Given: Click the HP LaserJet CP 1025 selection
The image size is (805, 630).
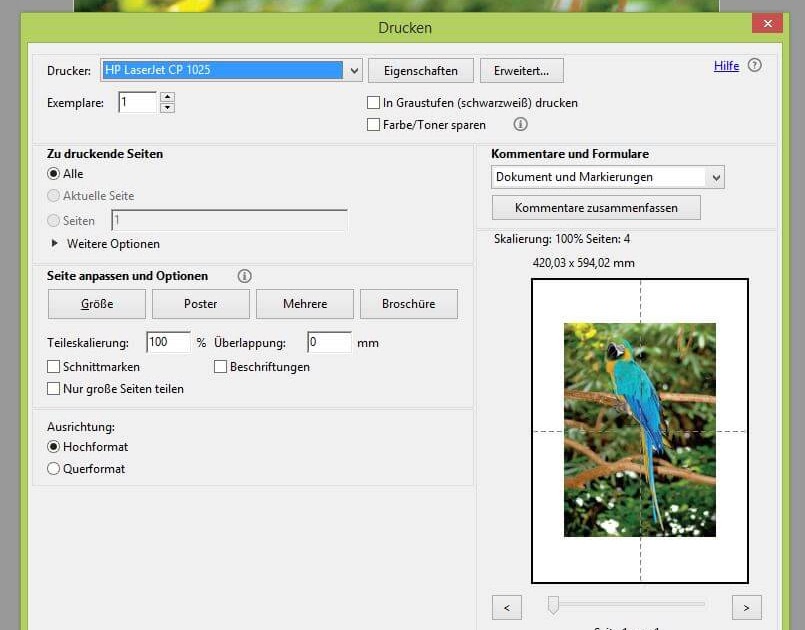Looking at the screenshot, I should (222, 70).
